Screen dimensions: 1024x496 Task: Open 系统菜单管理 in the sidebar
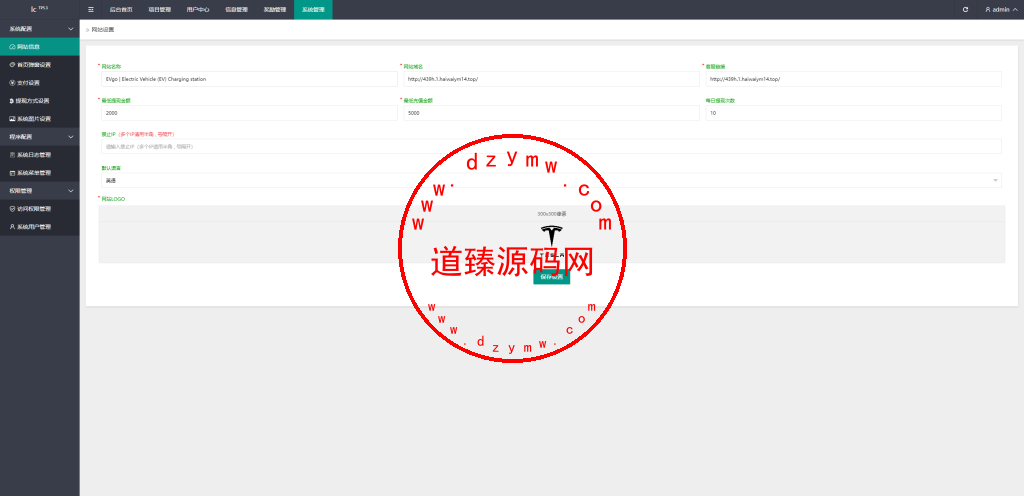(40, 173)
